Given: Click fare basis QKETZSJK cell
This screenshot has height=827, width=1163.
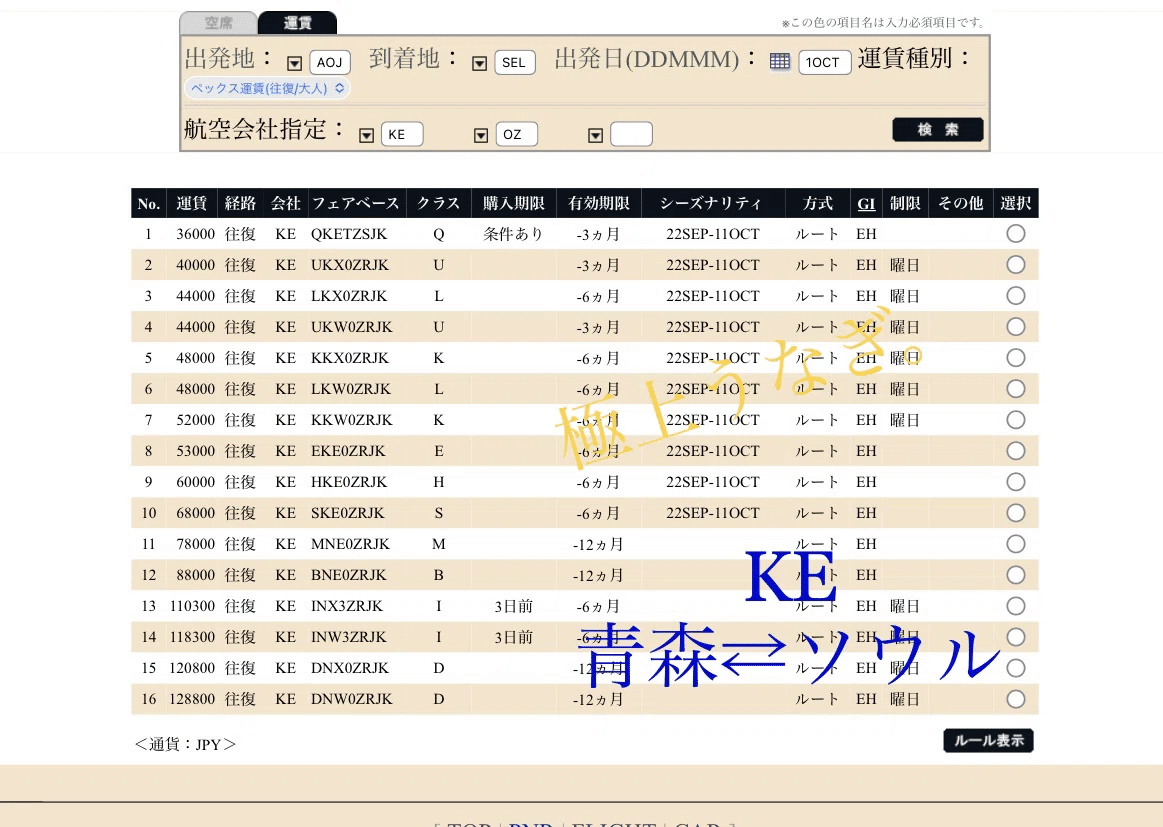Looking at the screenshot, I should (x=349, y=234).
